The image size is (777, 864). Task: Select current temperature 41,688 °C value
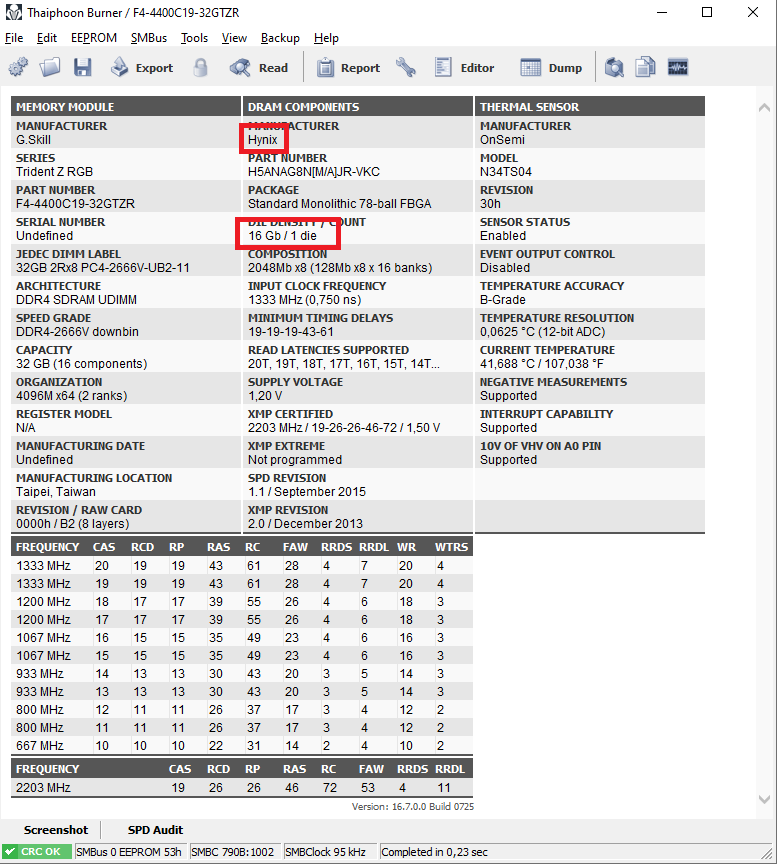[542, 364]
